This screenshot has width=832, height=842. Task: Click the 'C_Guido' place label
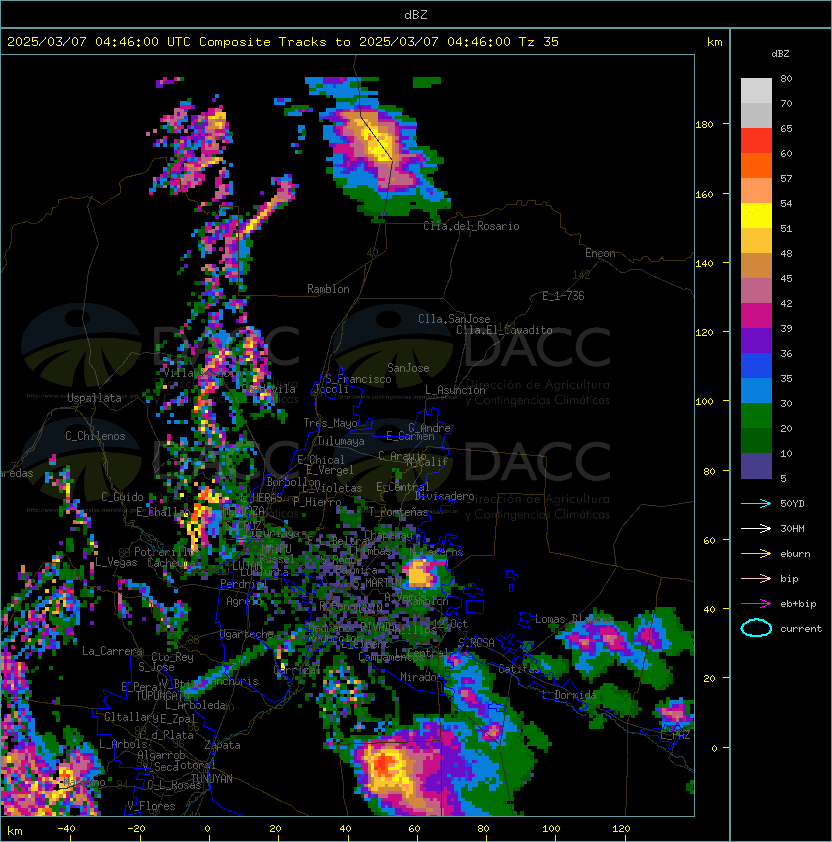coord(122,497)
